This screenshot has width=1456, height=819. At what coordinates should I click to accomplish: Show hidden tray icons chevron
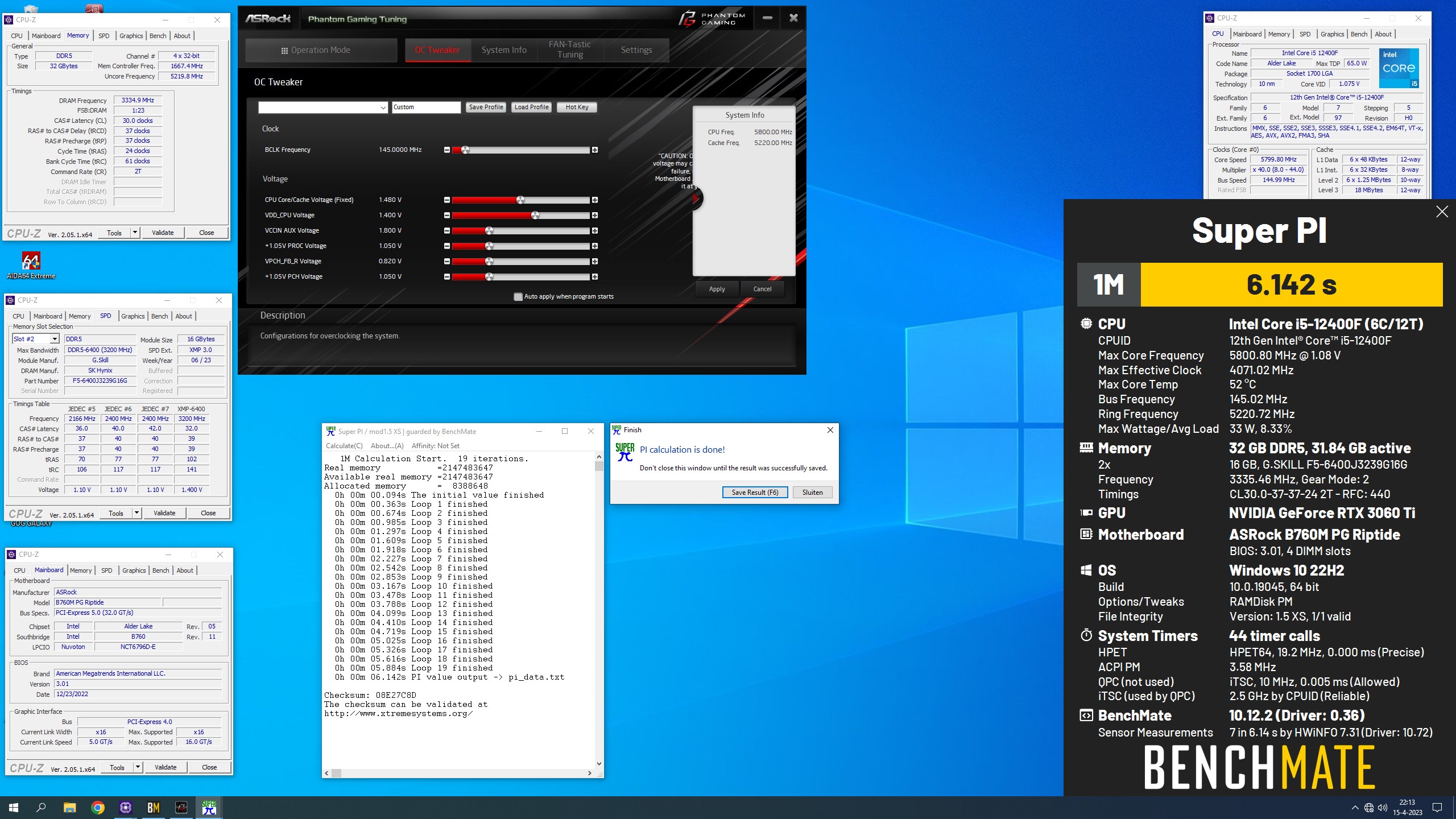pyautogui.click(x=1355, y=808)
